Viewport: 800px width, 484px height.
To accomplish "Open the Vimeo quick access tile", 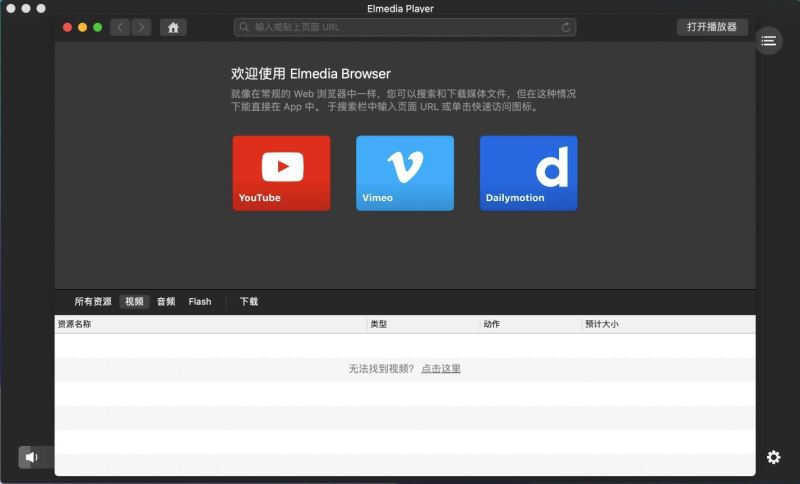I will (405, 173).
